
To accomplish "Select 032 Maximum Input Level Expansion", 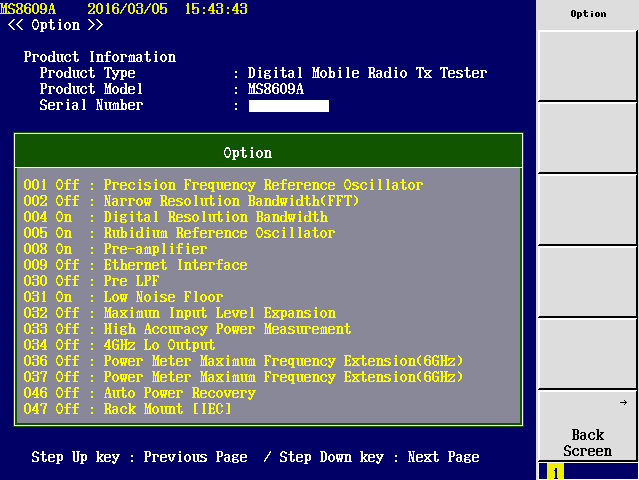I will pyautogui.click(x=179, y=313).
